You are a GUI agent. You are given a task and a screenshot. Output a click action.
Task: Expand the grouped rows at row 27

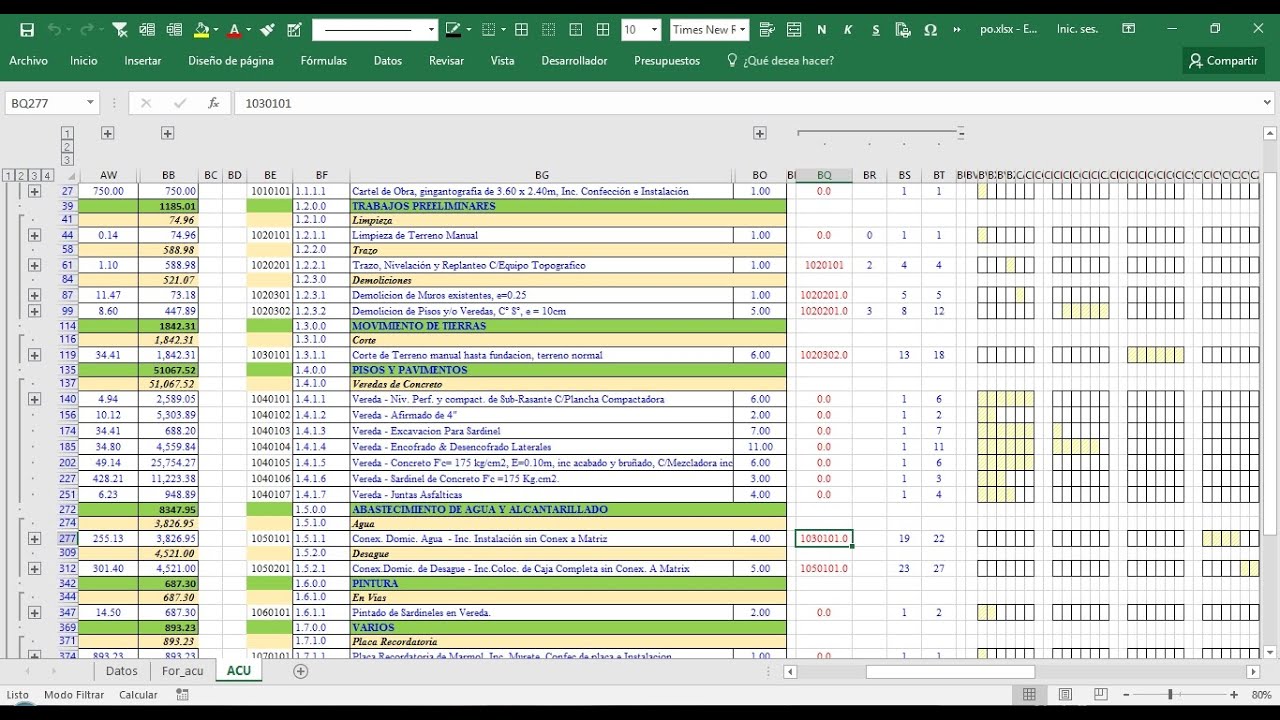coord(34,191)
